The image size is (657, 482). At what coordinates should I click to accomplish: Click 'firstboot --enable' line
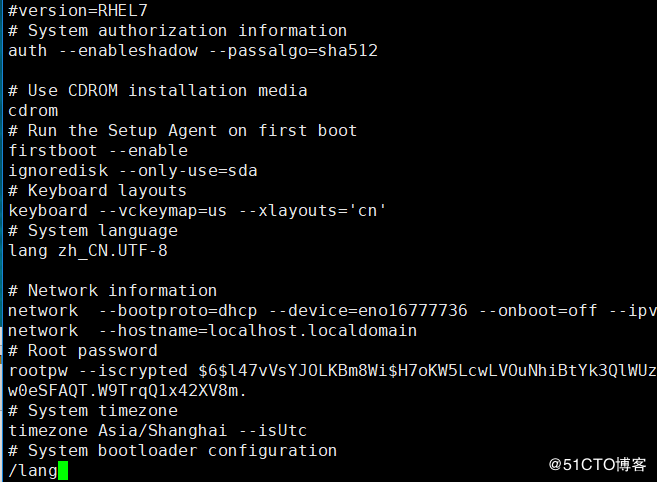(x=98, y=150)
